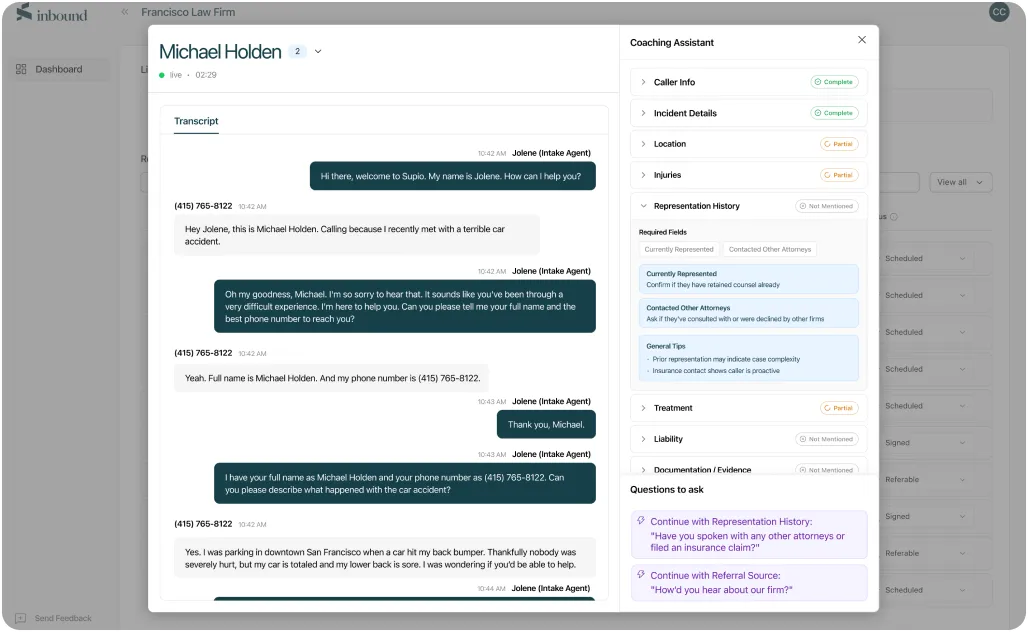Click Complete badge on Incident Details
1028x632 pixels.
pos(834,113)
